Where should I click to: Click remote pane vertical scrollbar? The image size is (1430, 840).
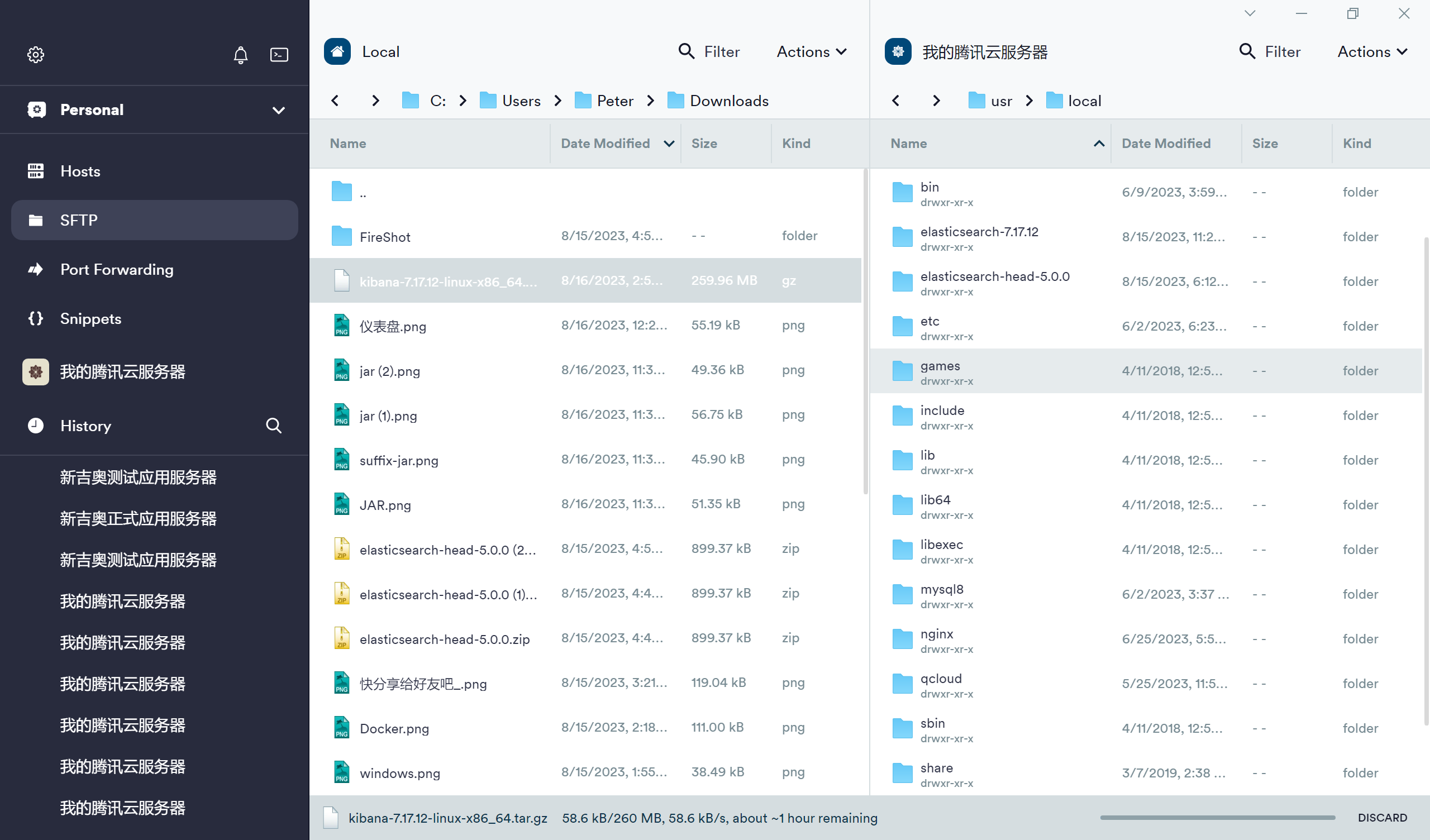coord(1426,481)
